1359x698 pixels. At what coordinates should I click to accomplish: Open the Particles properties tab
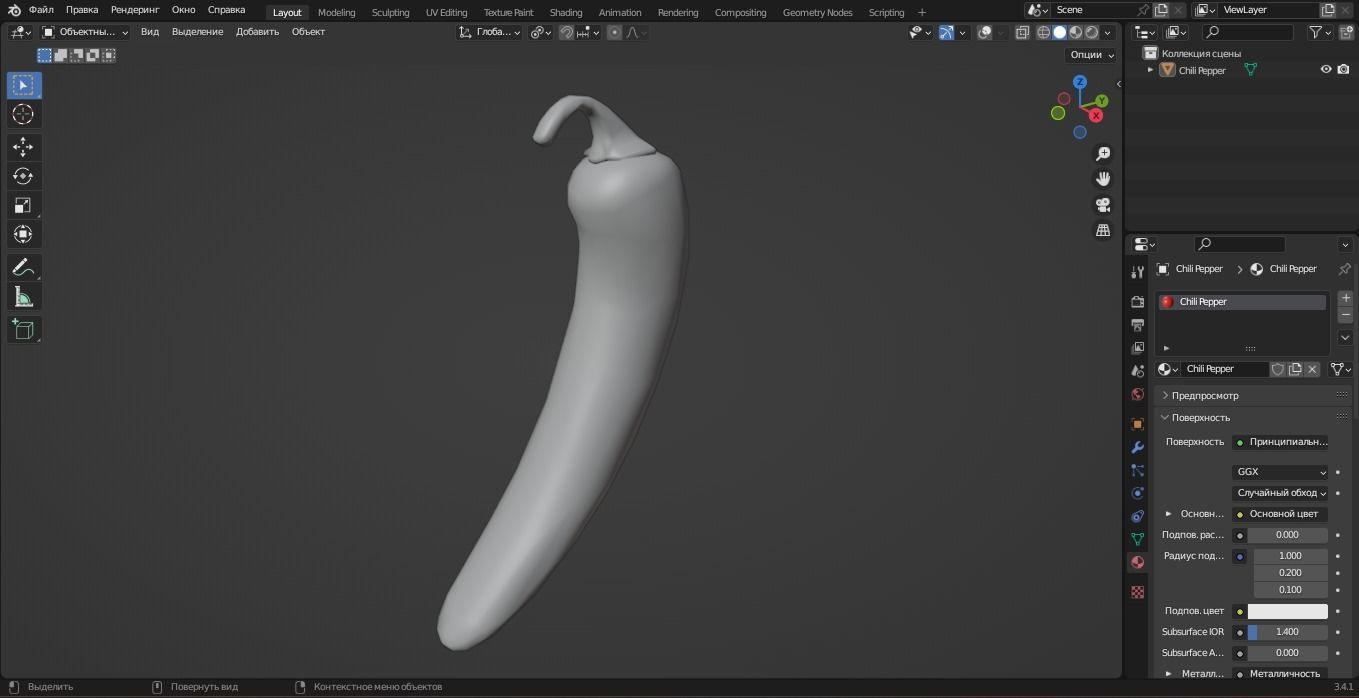click(1137, 470)
